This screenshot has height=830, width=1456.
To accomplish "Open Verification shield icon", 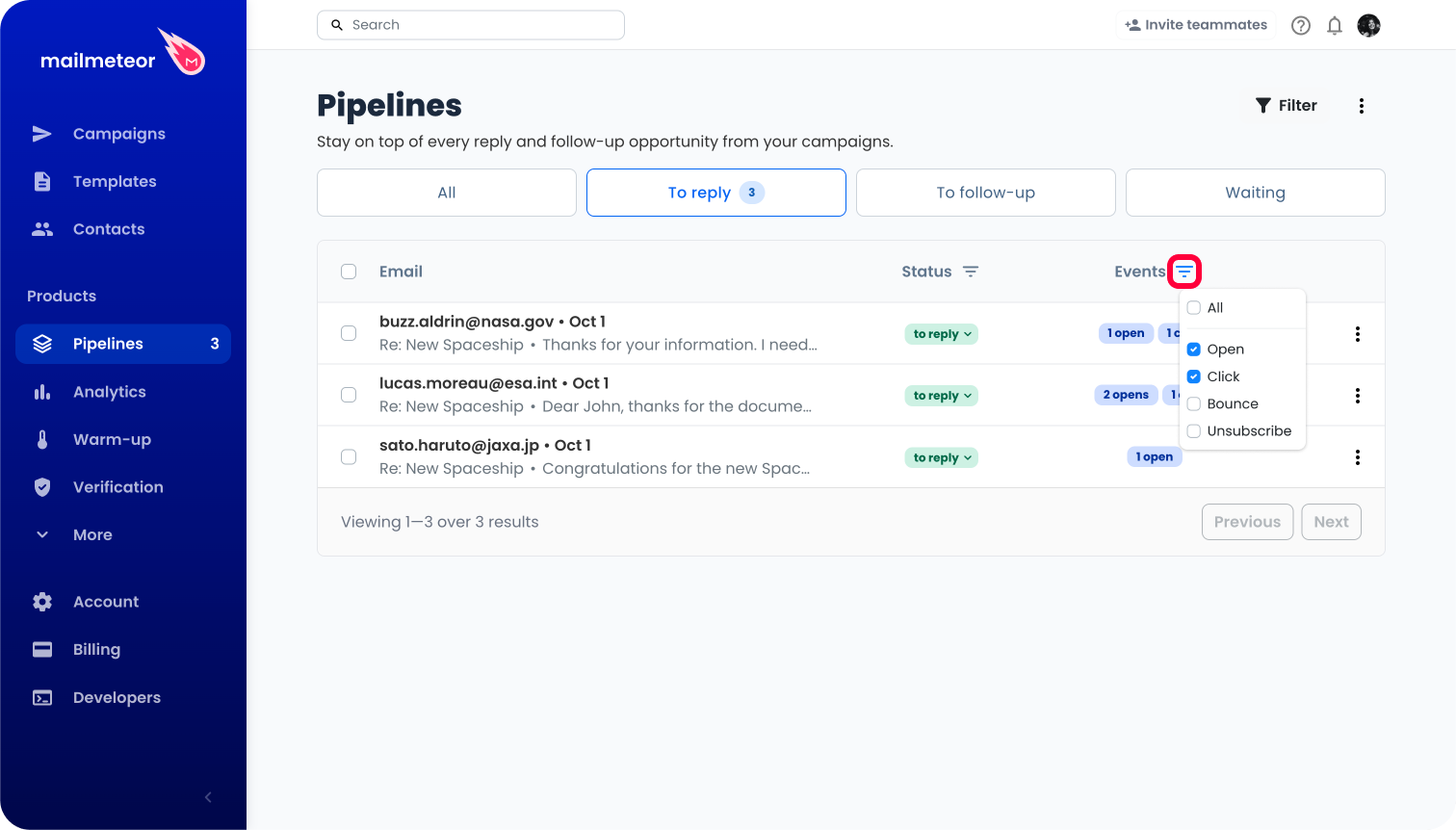I will point(42,487).
